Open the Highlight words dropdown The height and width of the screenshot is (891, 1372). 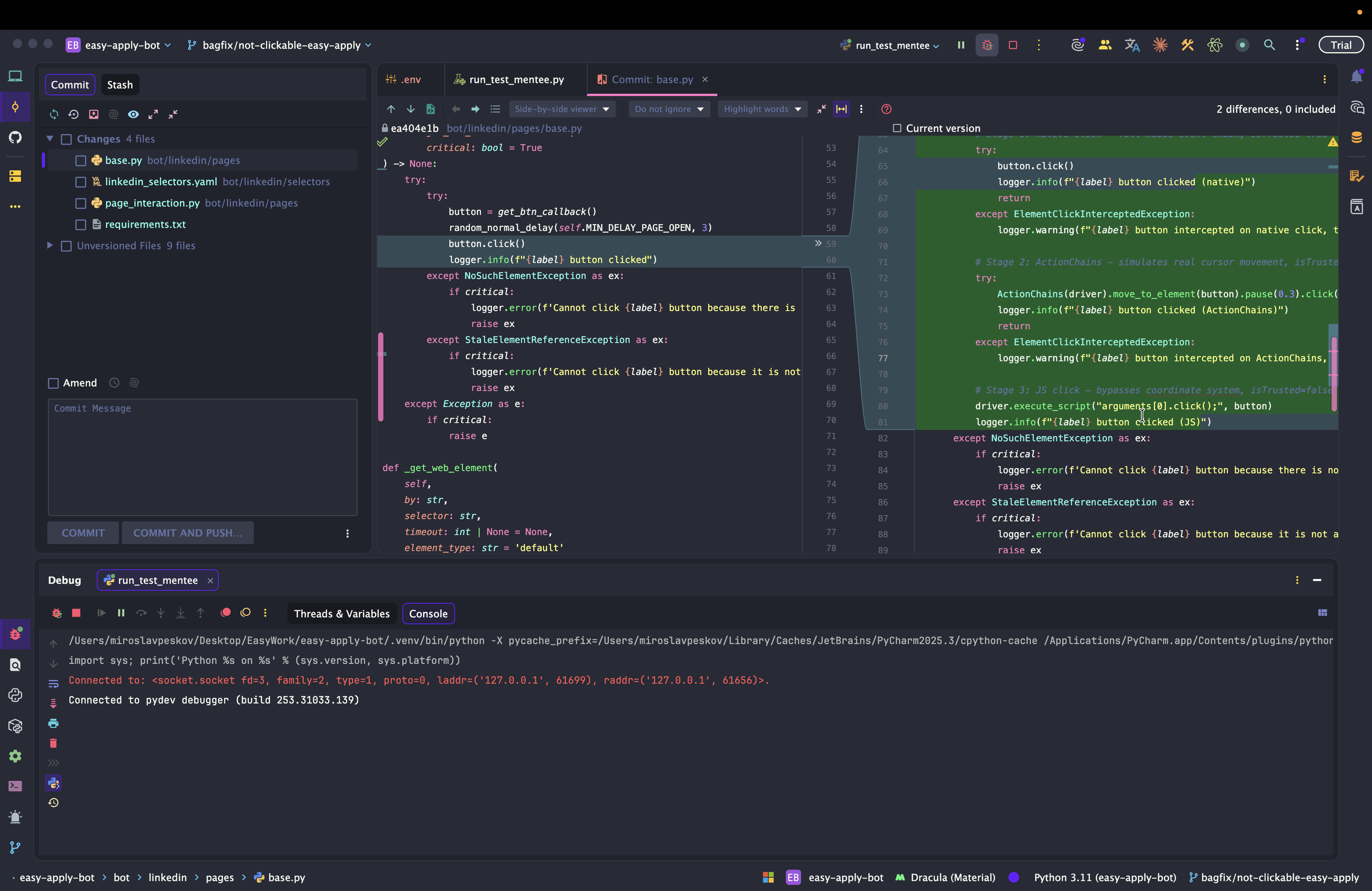click(762, 109)
